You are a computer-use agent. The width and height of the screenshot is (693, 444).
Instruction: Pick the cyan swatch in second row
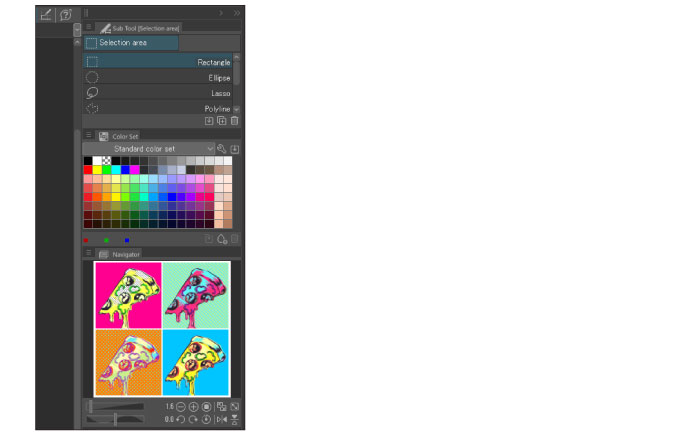click(116, 170)
